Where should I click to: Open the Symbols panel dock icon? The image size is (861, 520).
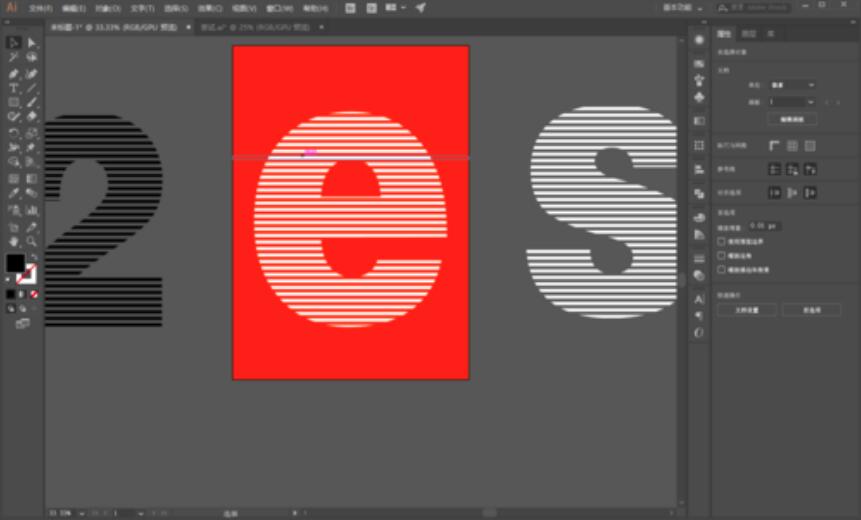click(699, 97)
